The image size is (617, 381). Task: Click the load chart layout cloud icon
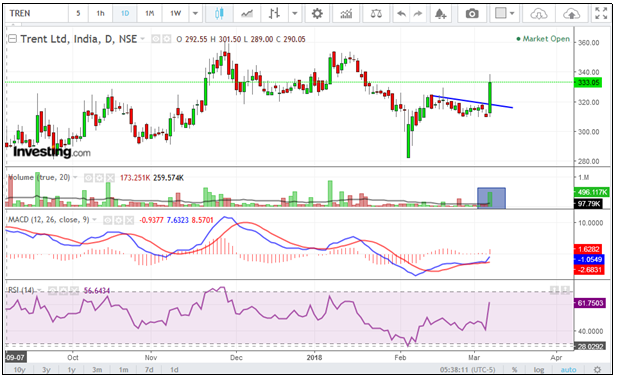click(539, 14)
